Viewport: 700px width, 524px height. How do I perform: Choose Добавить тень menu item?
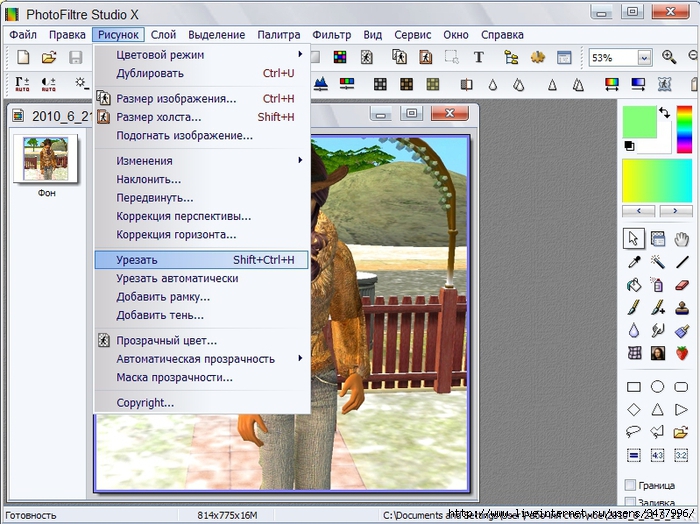point(201,315)
